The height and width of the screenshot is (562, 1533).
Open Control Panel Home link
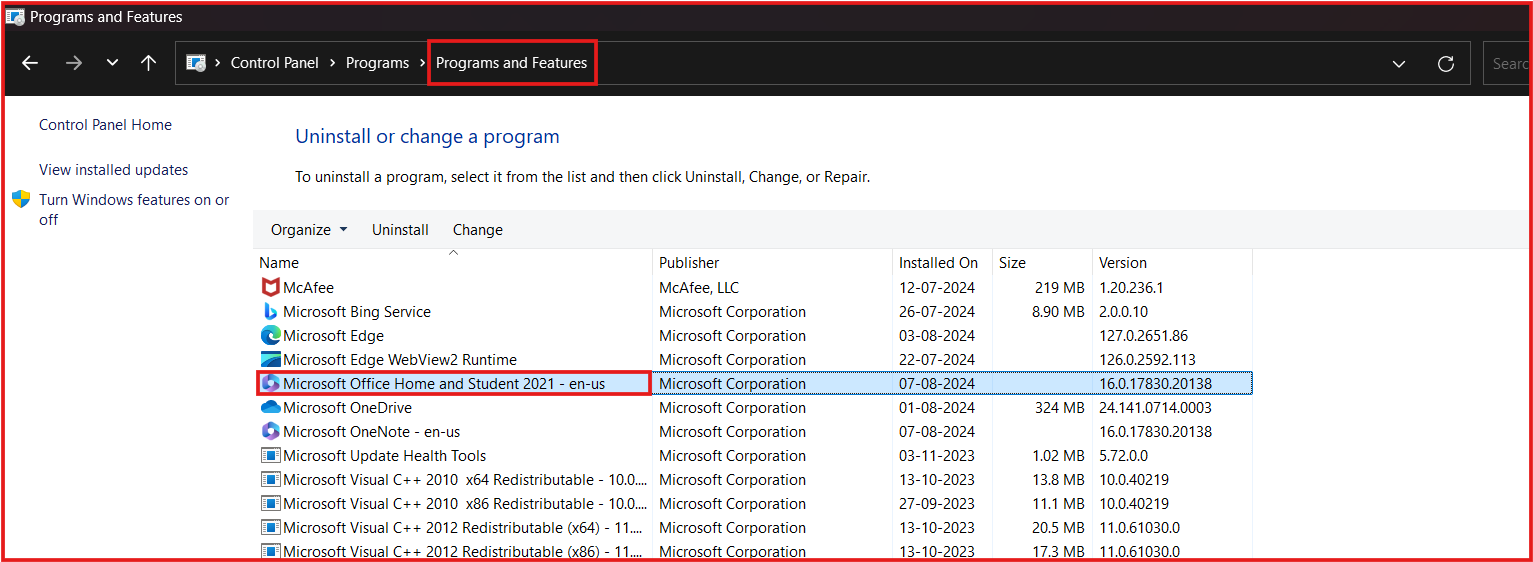click(105, 125)
